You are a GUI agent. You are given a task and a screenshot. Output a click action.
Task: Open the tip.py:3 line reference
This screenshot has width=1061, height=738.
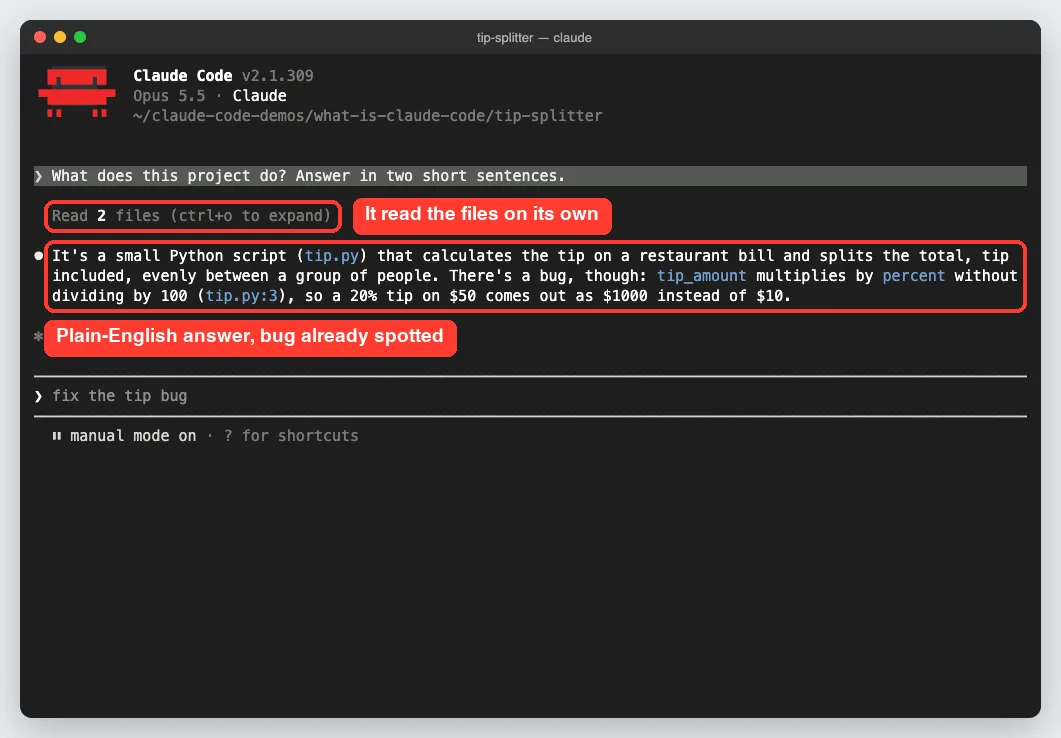point(242,296)
